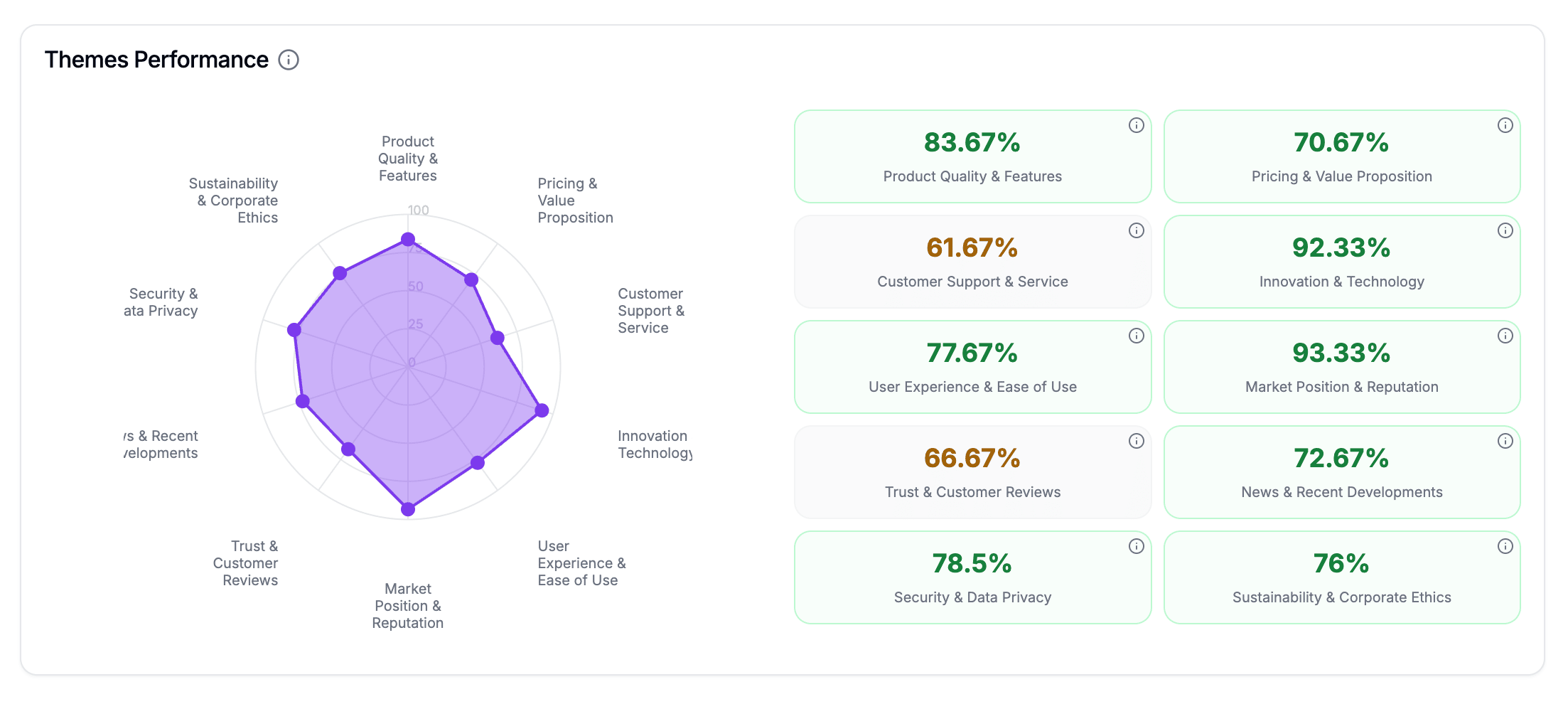The height and width of the screenshot is (704, 1568).
Task: Open info icon on Trust & Customer Reviews card
Action: pos(1136,441)
